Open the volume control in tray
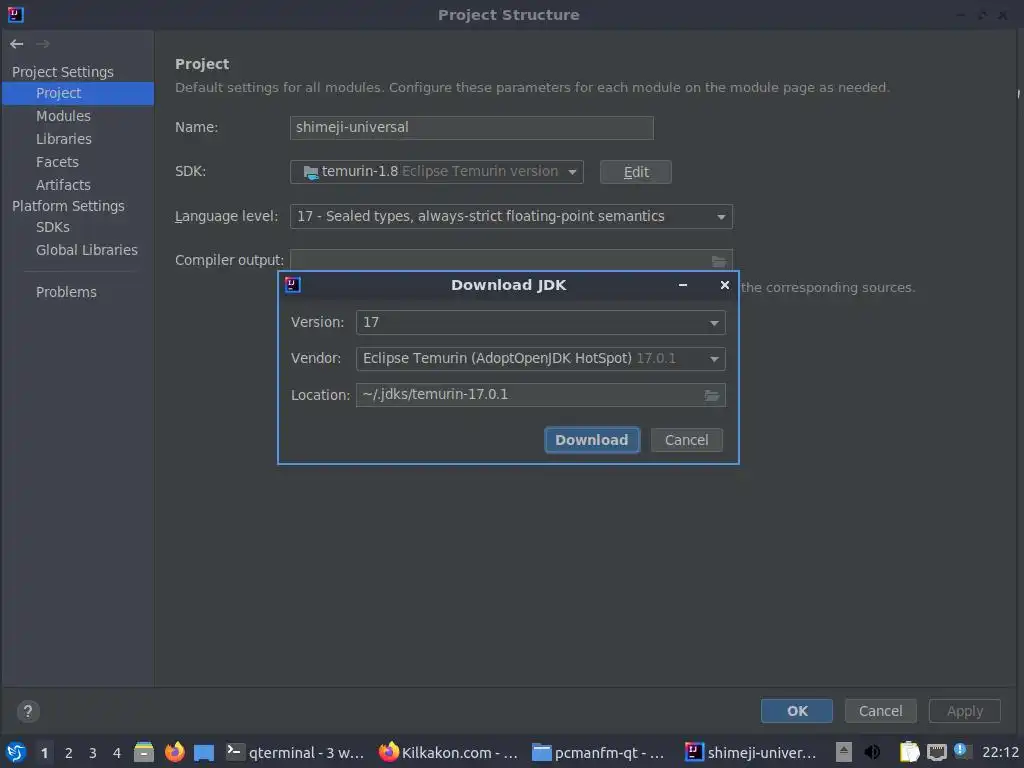 [x=872, y=752]
